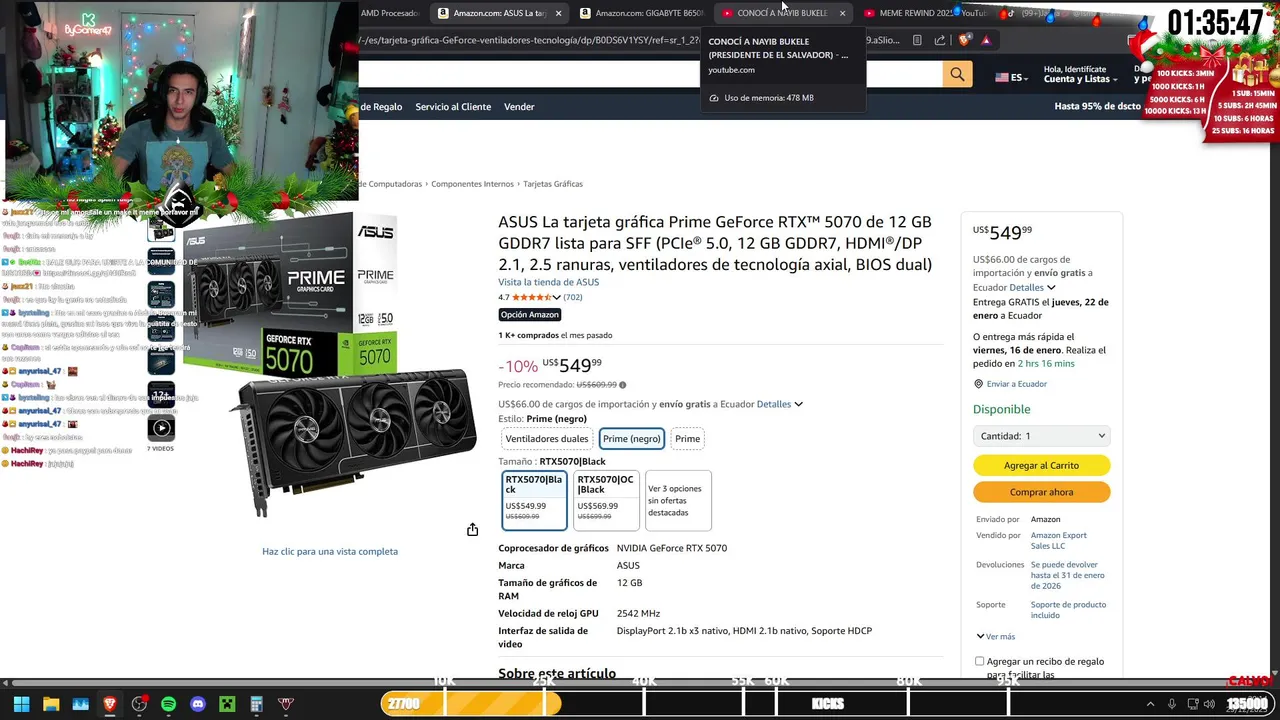Click Tarjetas Gráficas breadcrumb

point(553,184)
